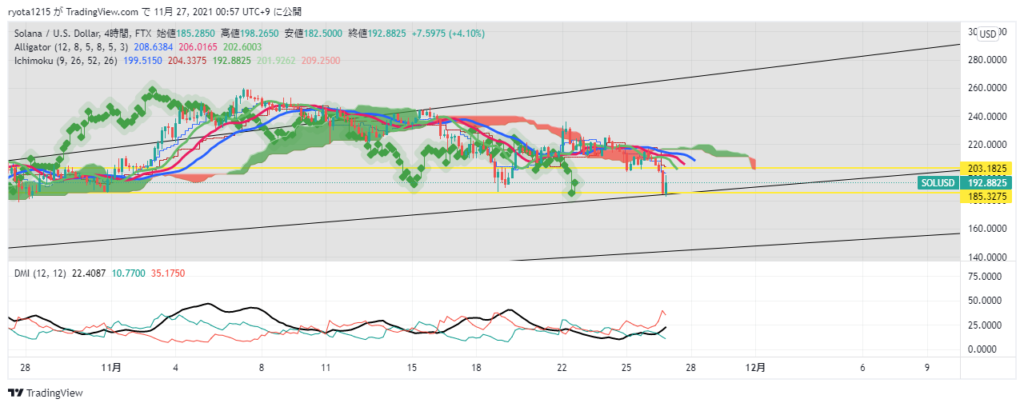Click the TradingView logo icon
Image resolution: width=1024 pixels, height=407 pixels.
15,393
